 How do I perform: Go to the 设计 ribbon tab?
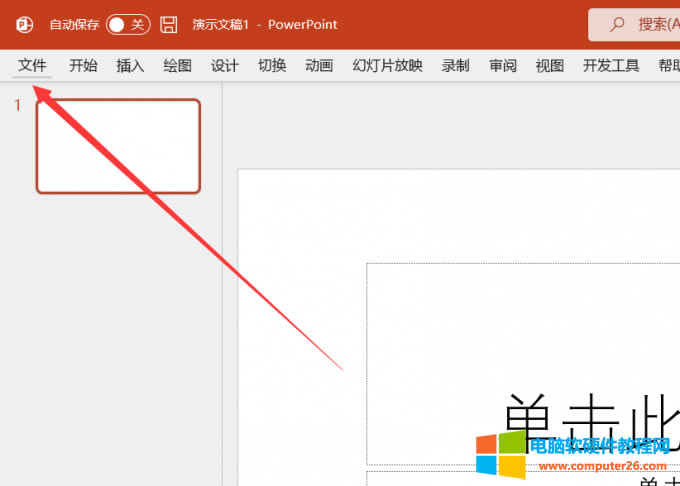pos(224,66)
